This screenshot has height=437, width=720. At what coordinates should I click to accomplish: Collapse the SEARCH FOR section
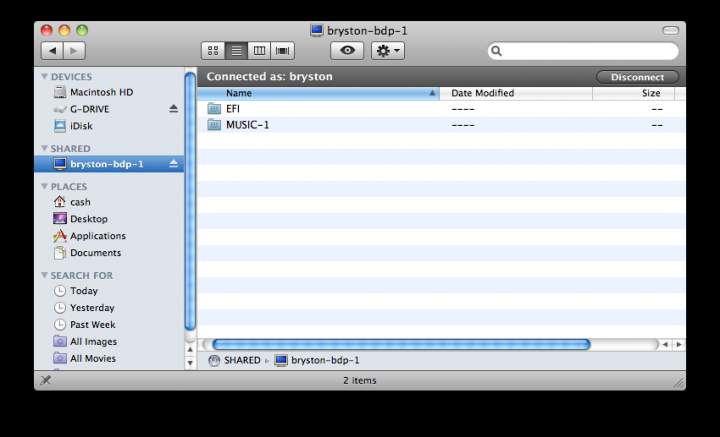(45, 275)
